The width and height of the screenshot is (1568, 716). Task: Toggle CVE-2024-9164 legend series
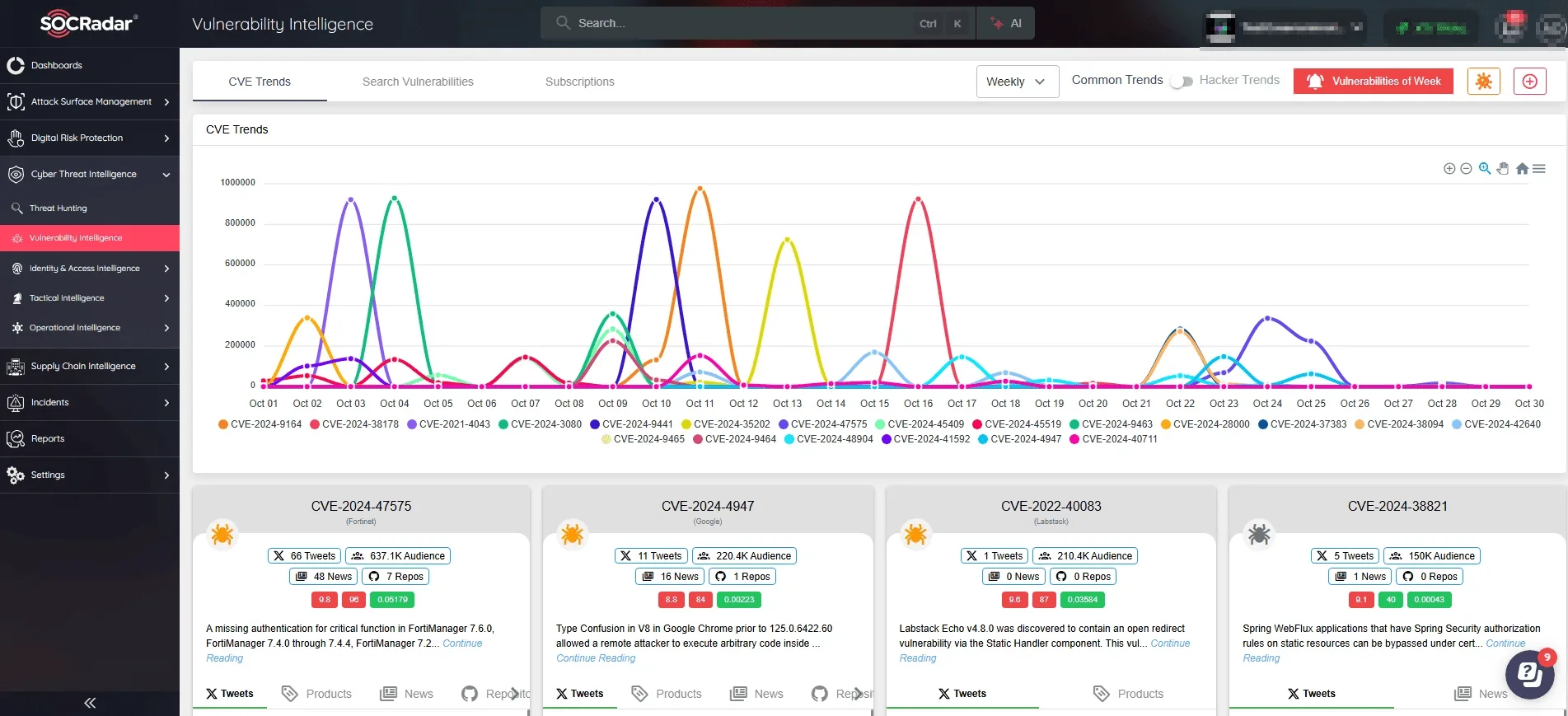click(x=260, y=424)
